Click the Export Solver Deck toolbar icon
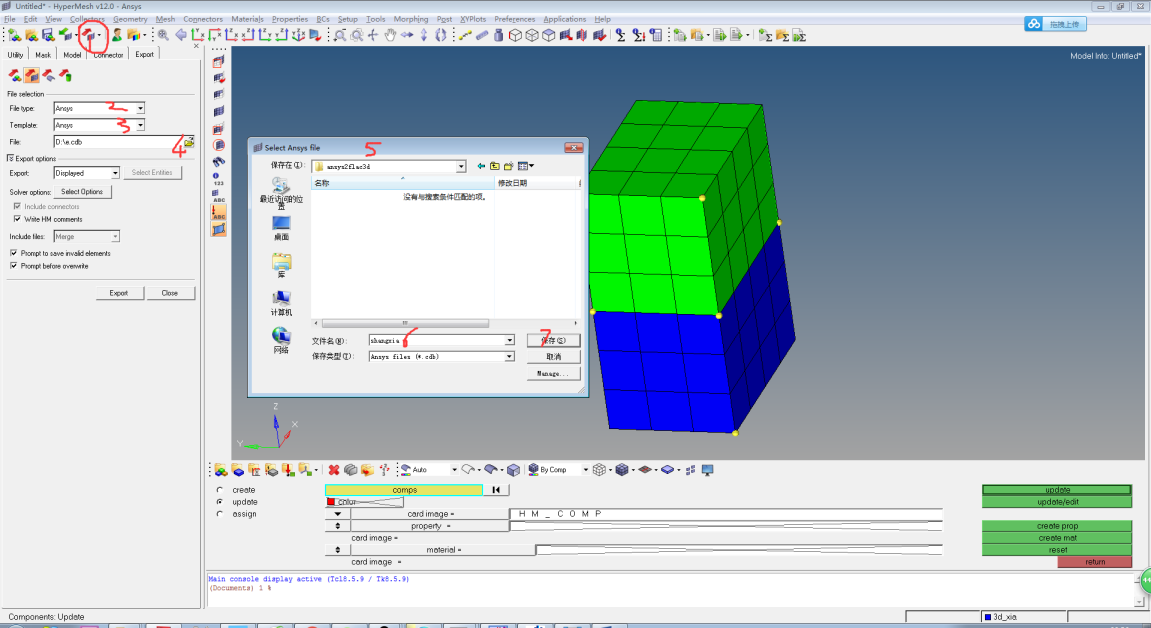Image resolution: width=1151 pixels, height=628 pixels. pos(88,36)
